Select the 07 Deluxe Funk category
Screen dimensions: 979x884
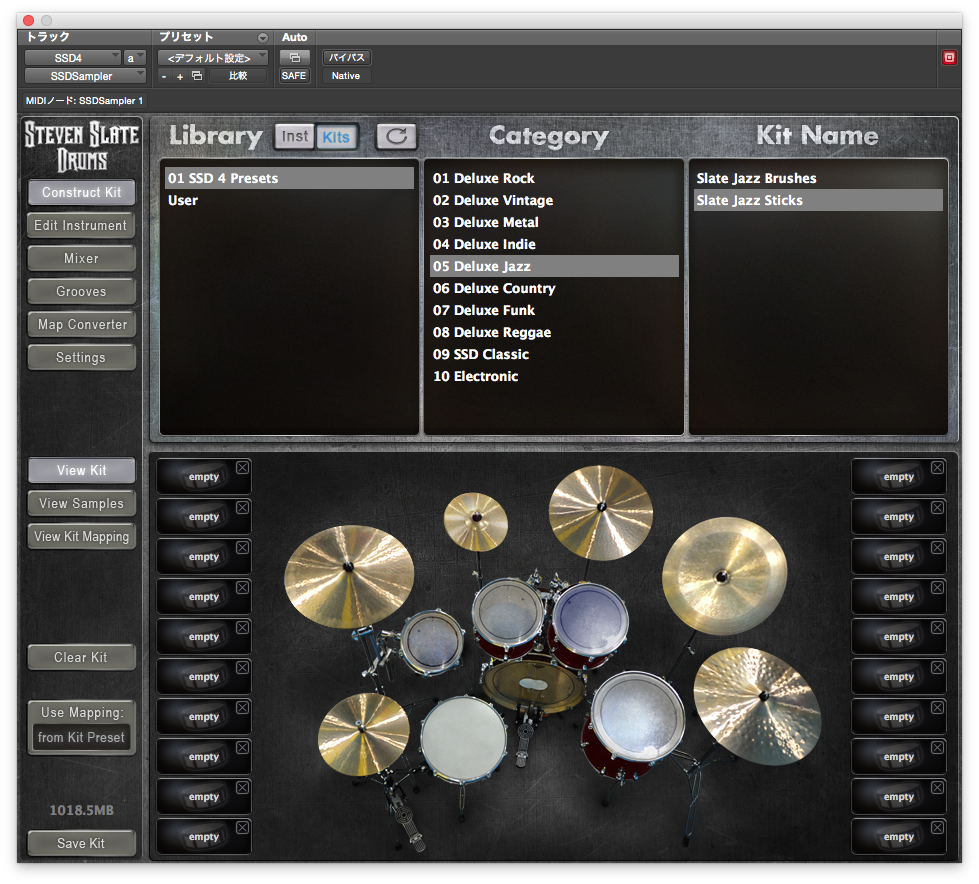click(x=554, y=310)
